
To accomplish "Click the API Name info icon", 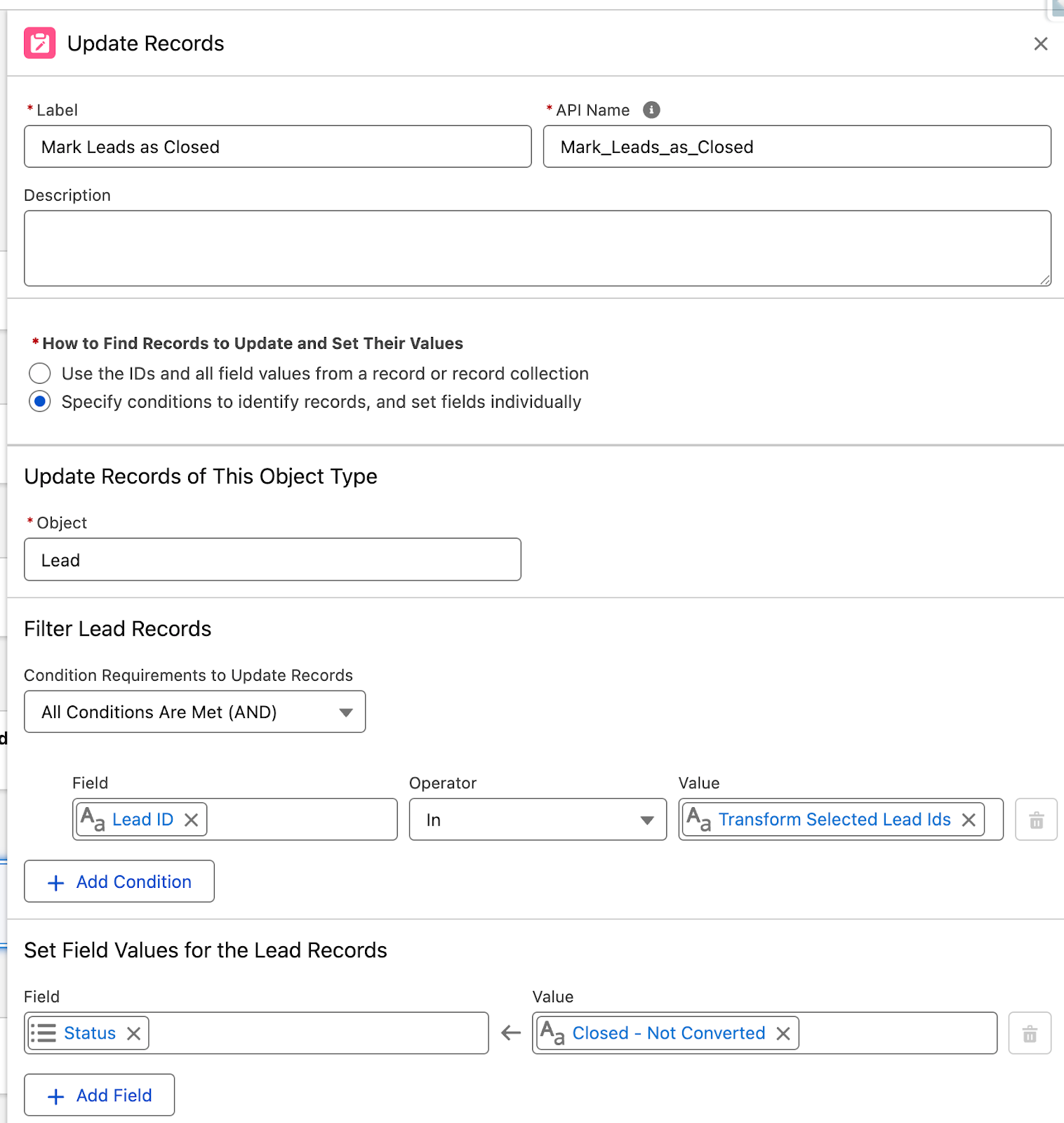I will pos(651,110).
